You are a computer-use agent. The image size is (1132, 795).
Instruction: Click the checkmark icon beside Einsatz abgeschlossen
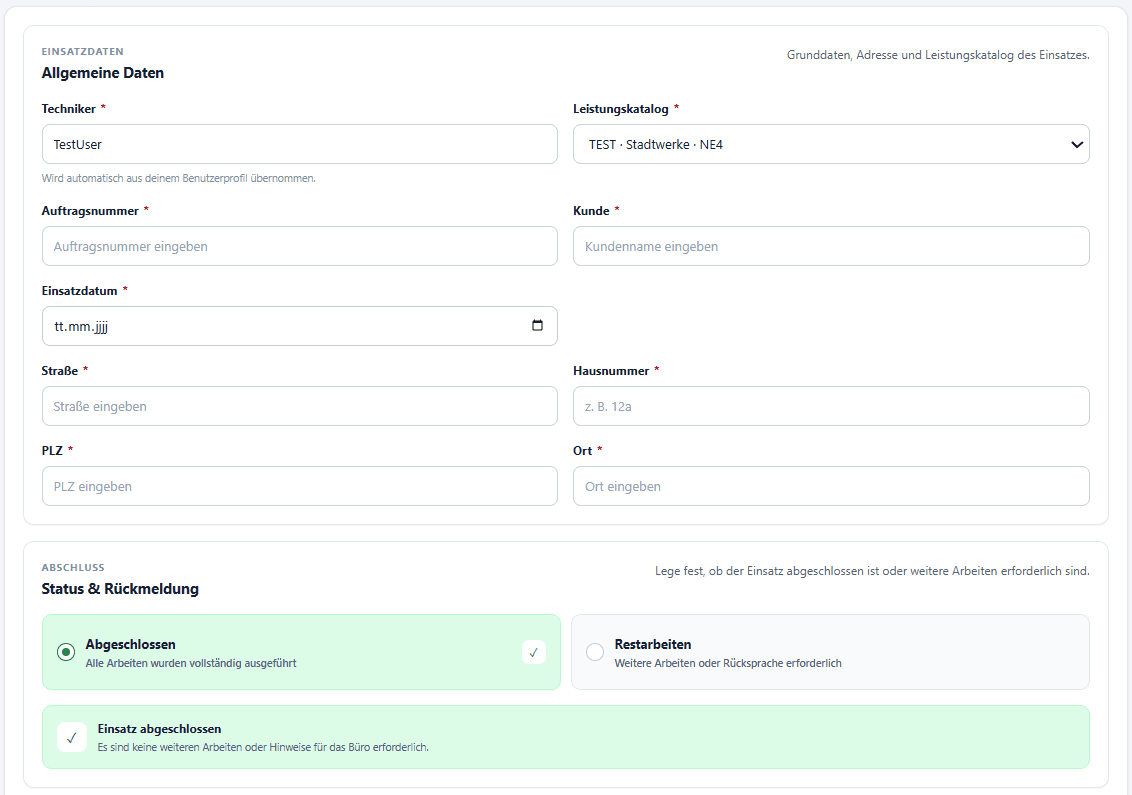click(x=71, y=737)
